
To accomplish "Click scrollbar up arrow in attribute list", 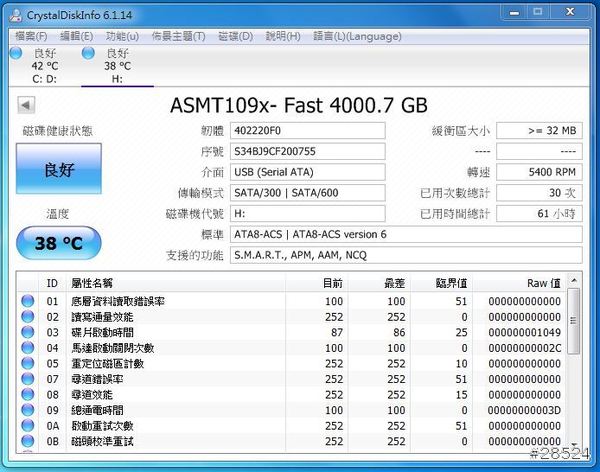I will coord(574,281).
